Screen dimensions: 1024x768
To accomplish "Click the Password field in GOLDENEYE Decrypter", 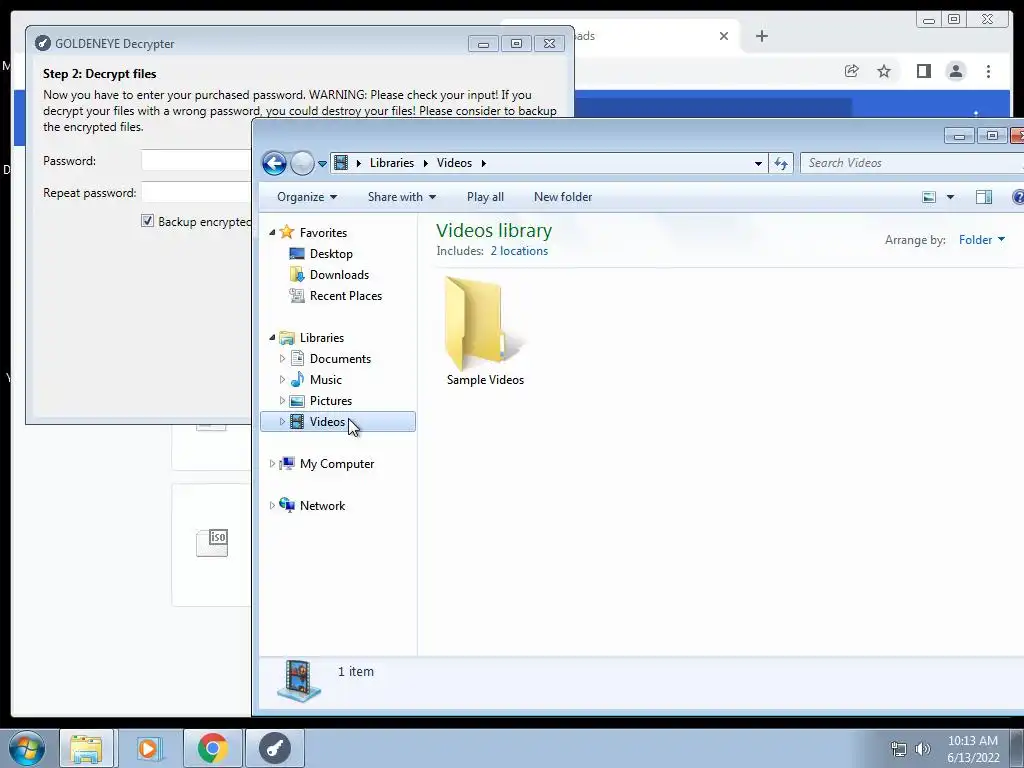I will tap(196, 161).
